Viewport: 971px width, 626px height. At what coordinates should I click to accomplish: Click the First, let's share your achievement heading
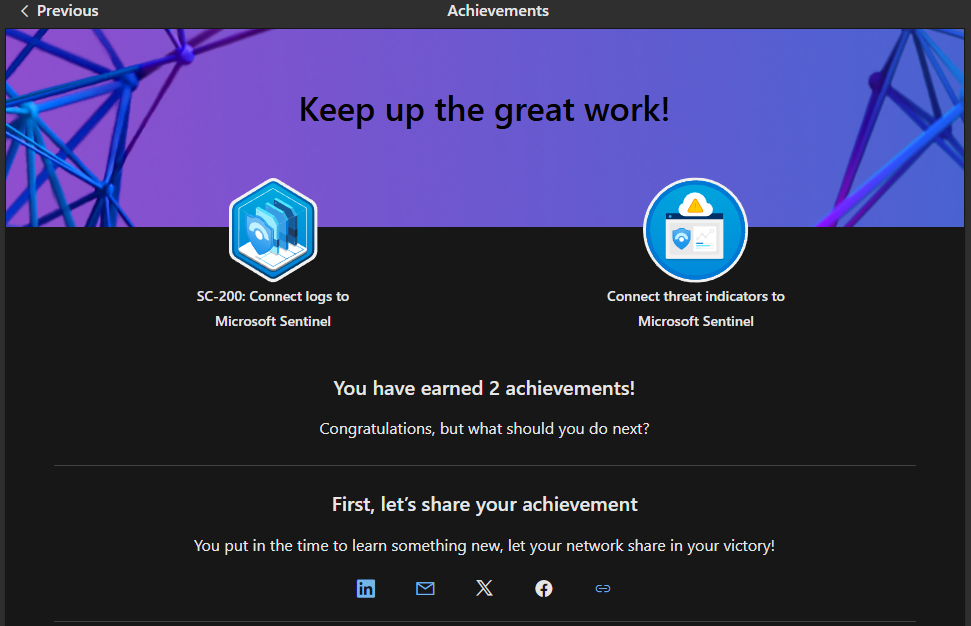pos(484,504)
